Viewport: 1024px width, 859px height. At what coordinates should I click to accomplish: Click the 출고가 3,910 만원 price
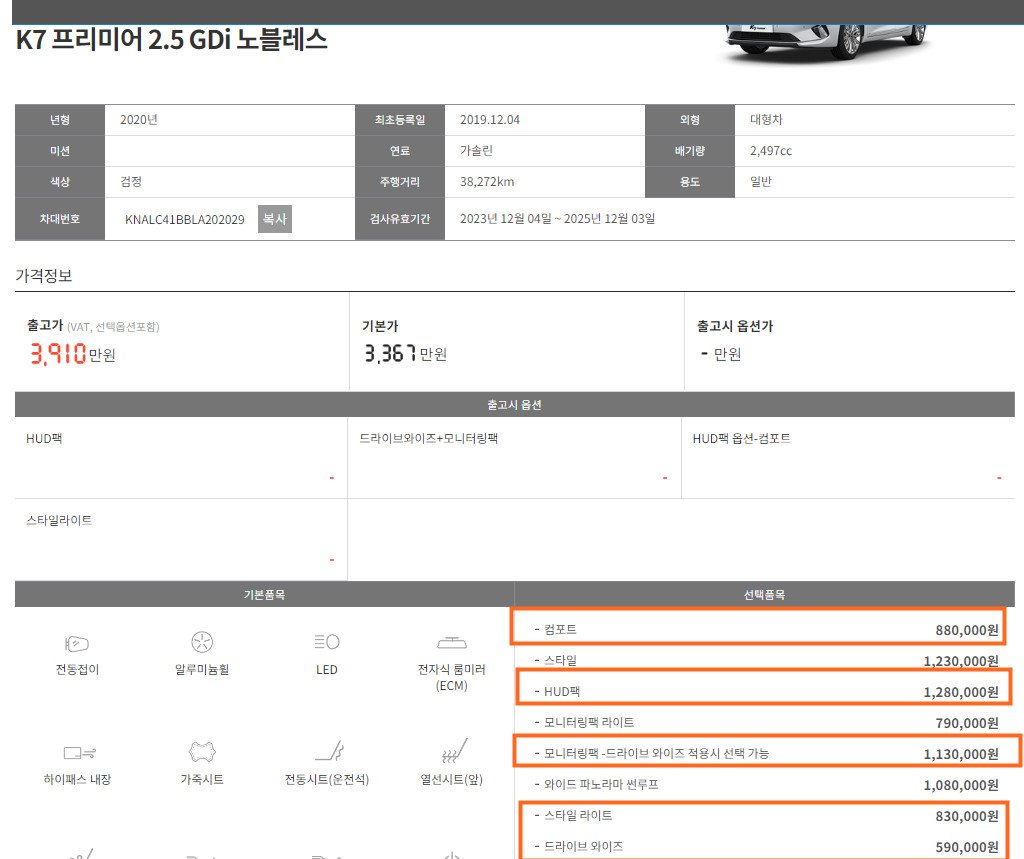tap(72, 354)
